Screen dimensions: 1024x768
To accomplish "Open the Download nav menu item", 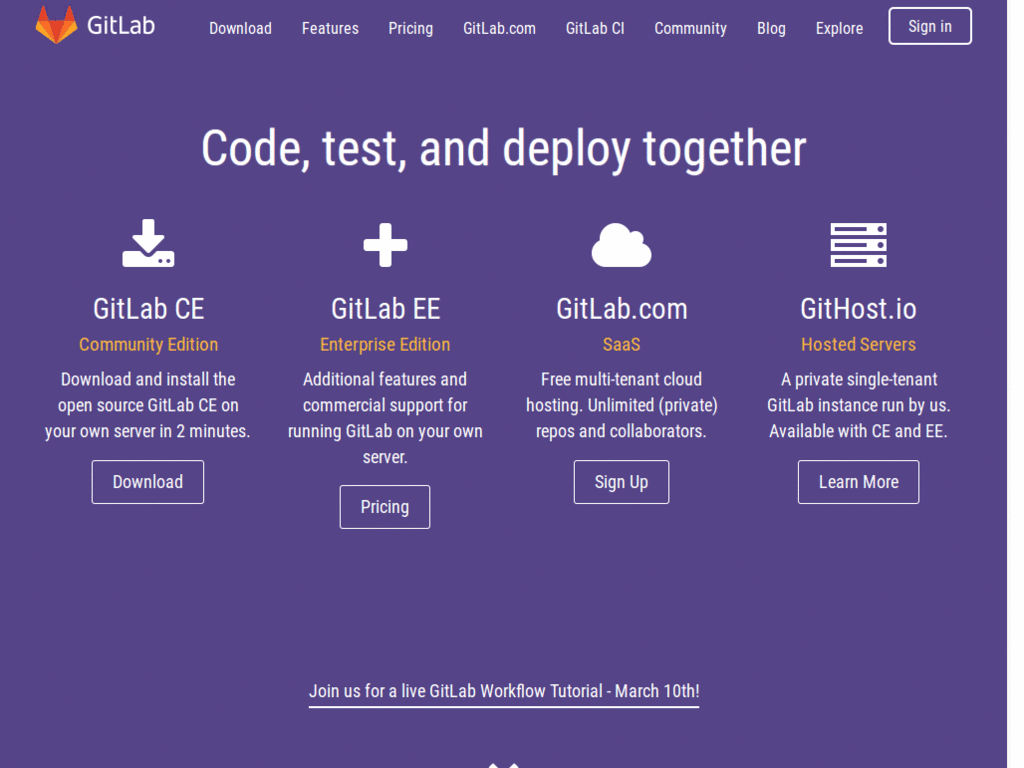I will (240, 28).
